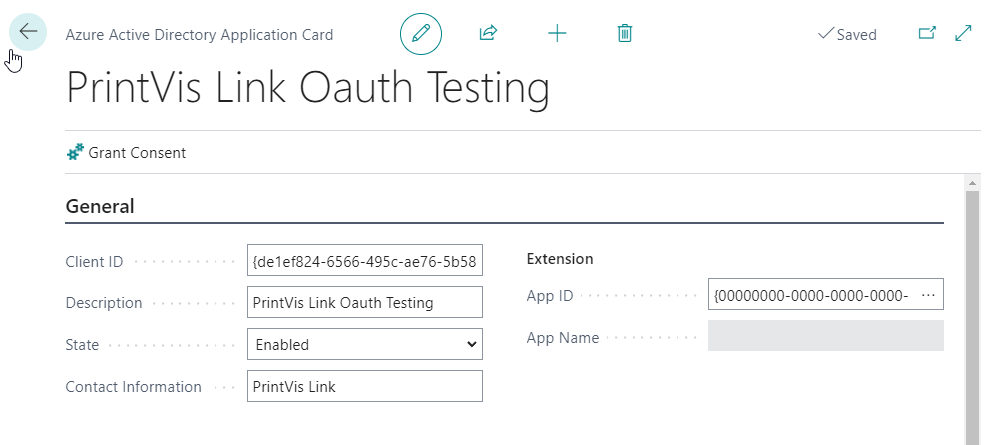Open page in new window icon
Image resolution: width=1005 pixels, height=445 pixels.
[927, 33]
